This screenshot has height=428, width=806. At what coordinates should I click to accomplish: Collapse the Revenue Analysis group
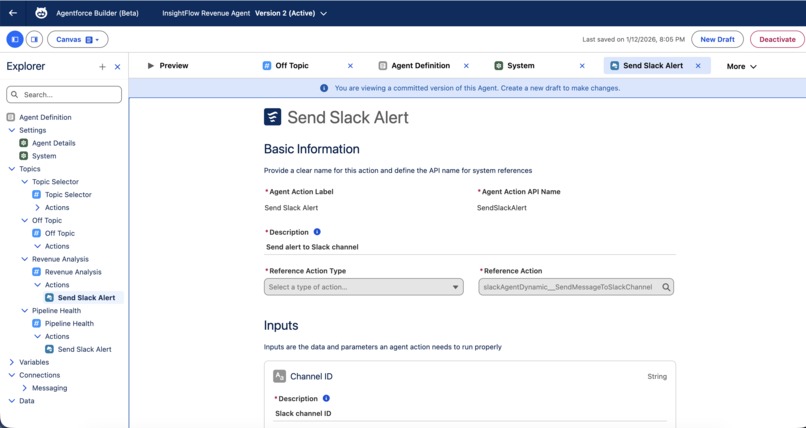click(x=25, y=259)
